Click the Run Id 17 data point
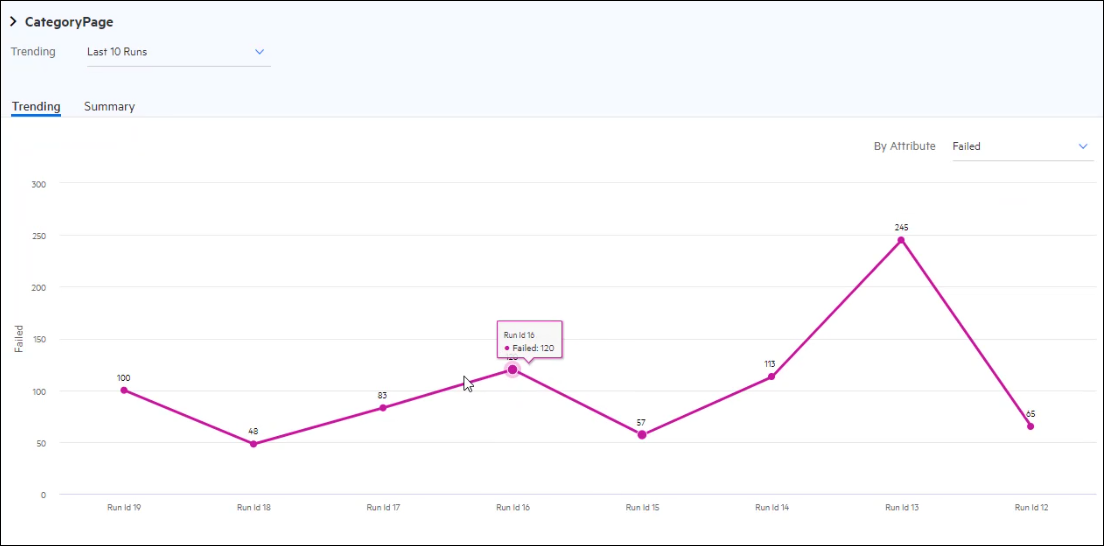The width and height of the screenshot is (1104, 546). (x=383, y=408)
